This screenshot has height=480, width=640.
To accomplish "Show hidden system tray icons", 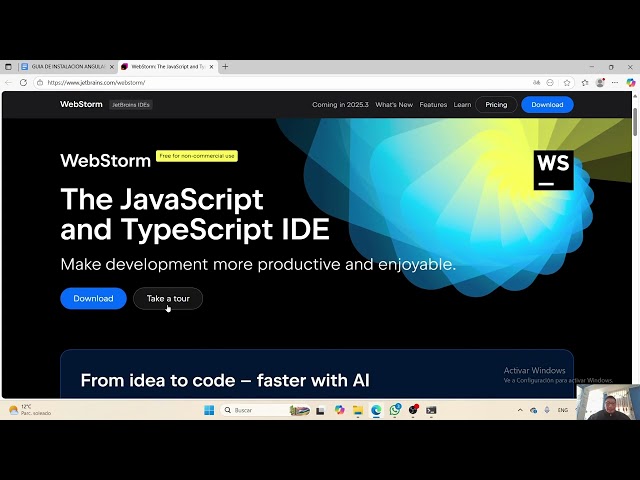I will [x=520, y=410].
